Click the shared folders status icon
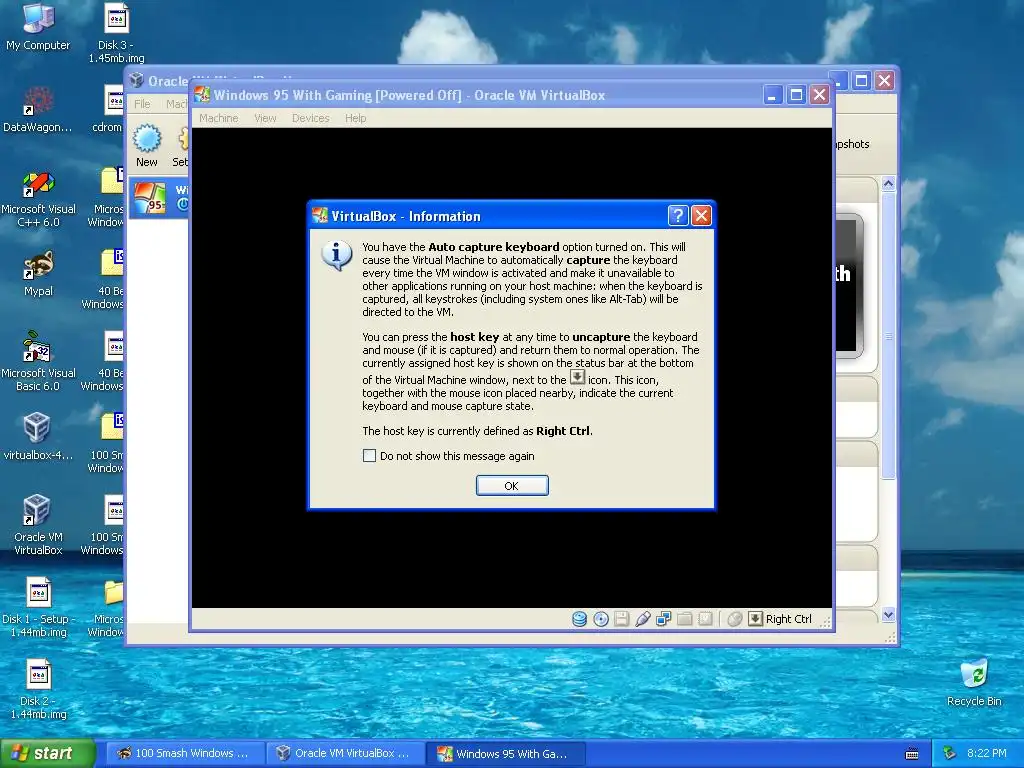The image size is (1024, 768). click(684, 619)
